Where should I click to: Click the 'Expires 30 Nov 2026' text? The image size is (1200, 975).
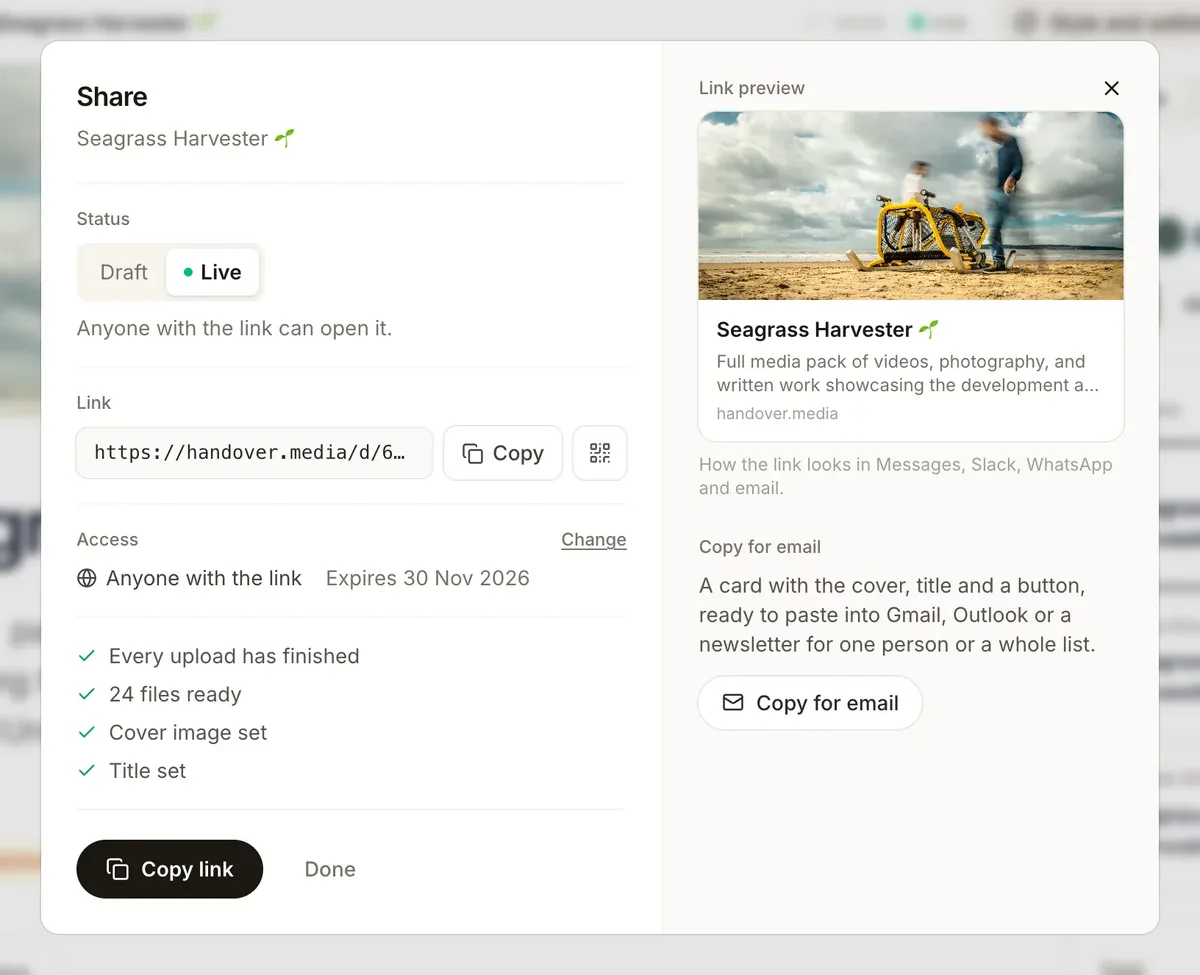point(428,578)
